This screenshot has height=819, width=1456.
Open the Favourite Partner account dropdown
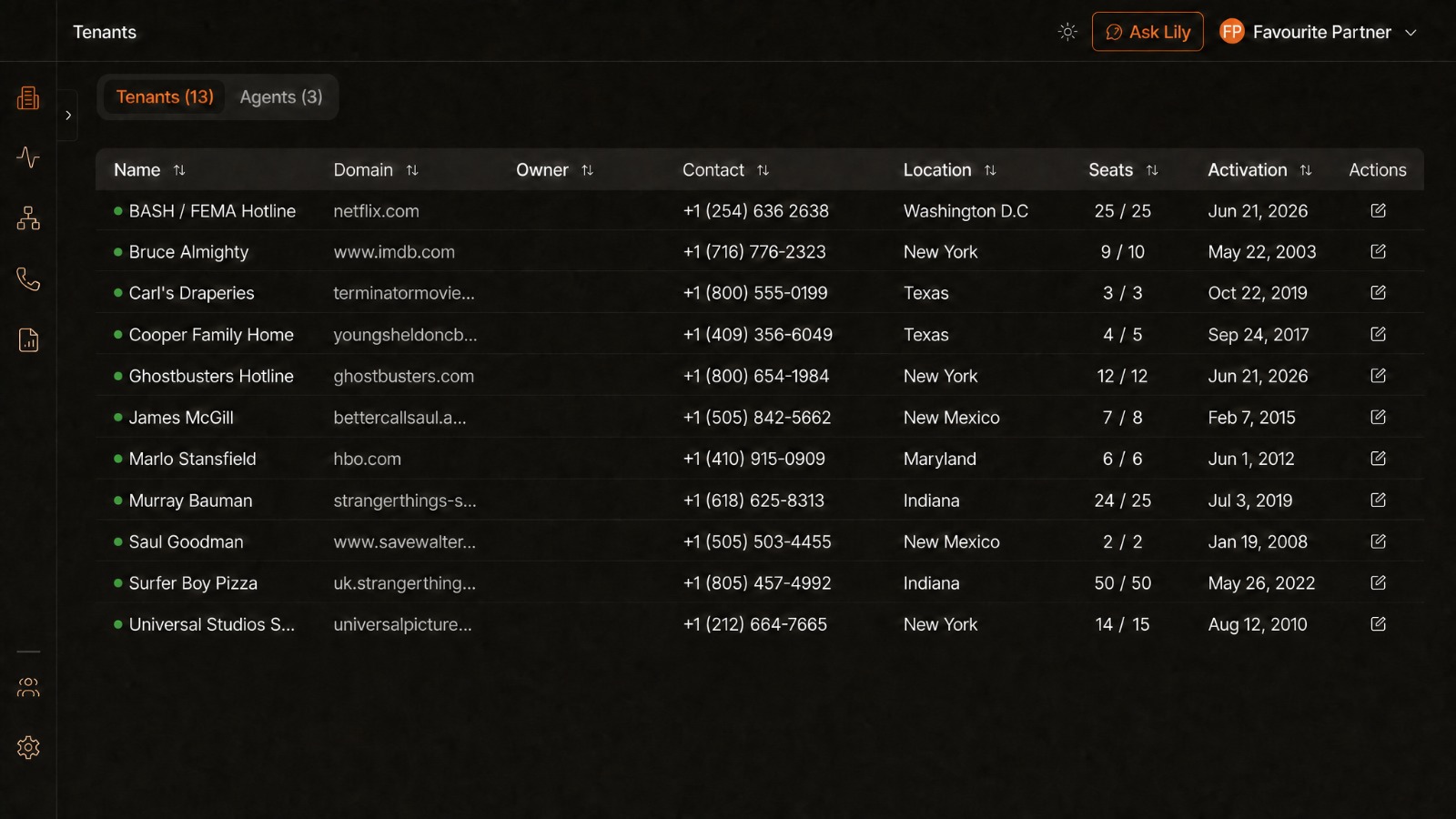click(1319, 32)
